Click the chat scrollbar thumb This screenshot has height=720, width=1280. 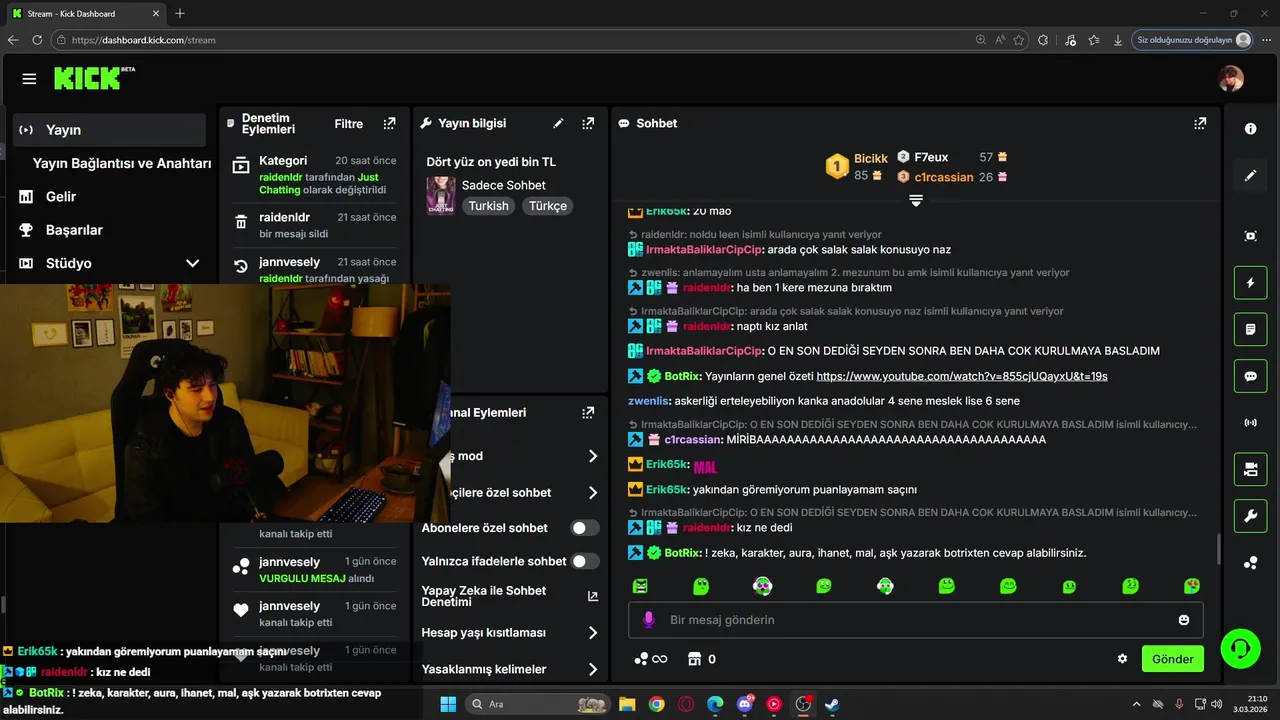[x=1218, y=549]
